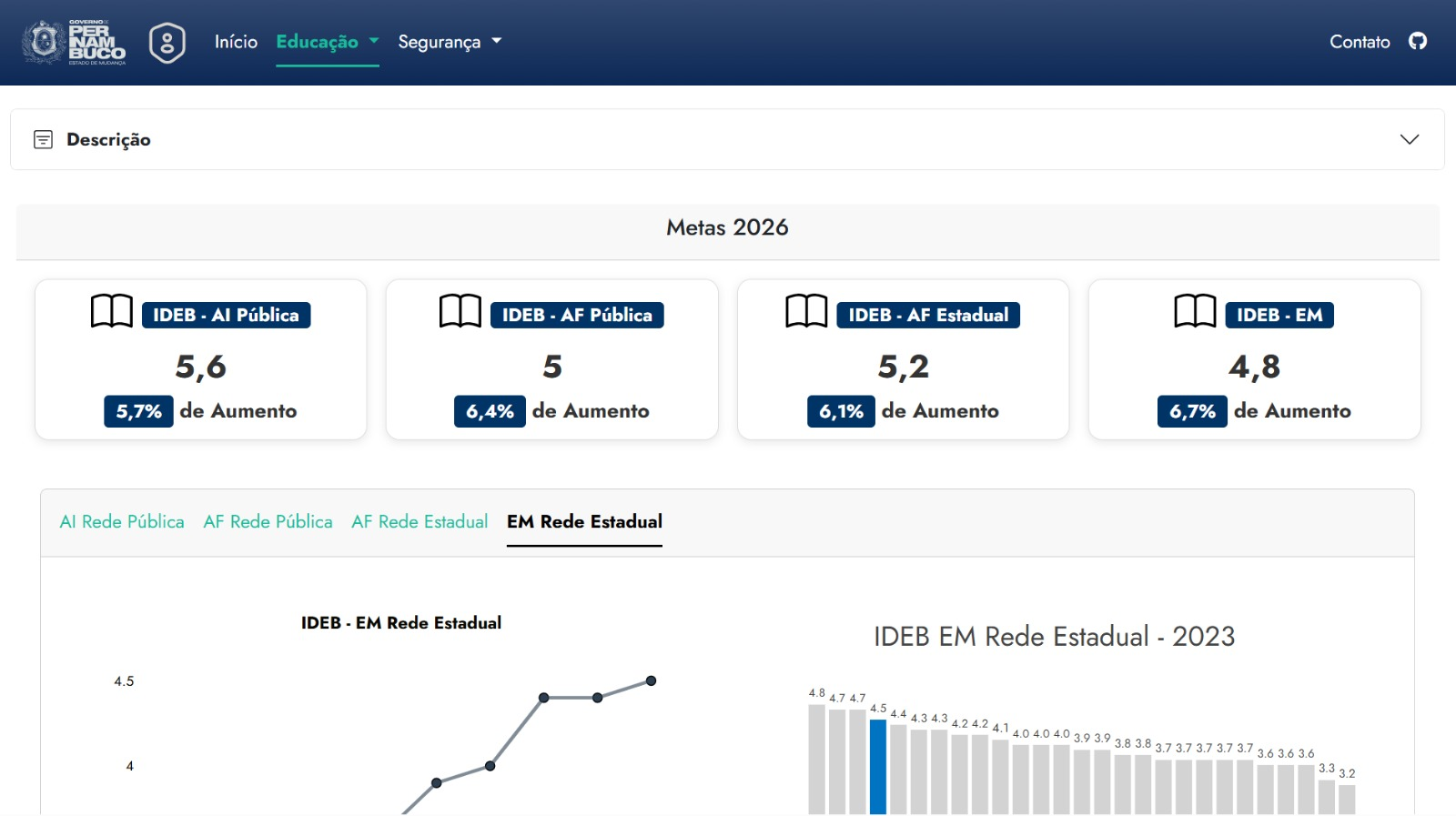The height and width of the screenshot is (816, 1456).
Task: Open the GitHub icon link
Action: pyautogui.click(x=1417, y=41)
